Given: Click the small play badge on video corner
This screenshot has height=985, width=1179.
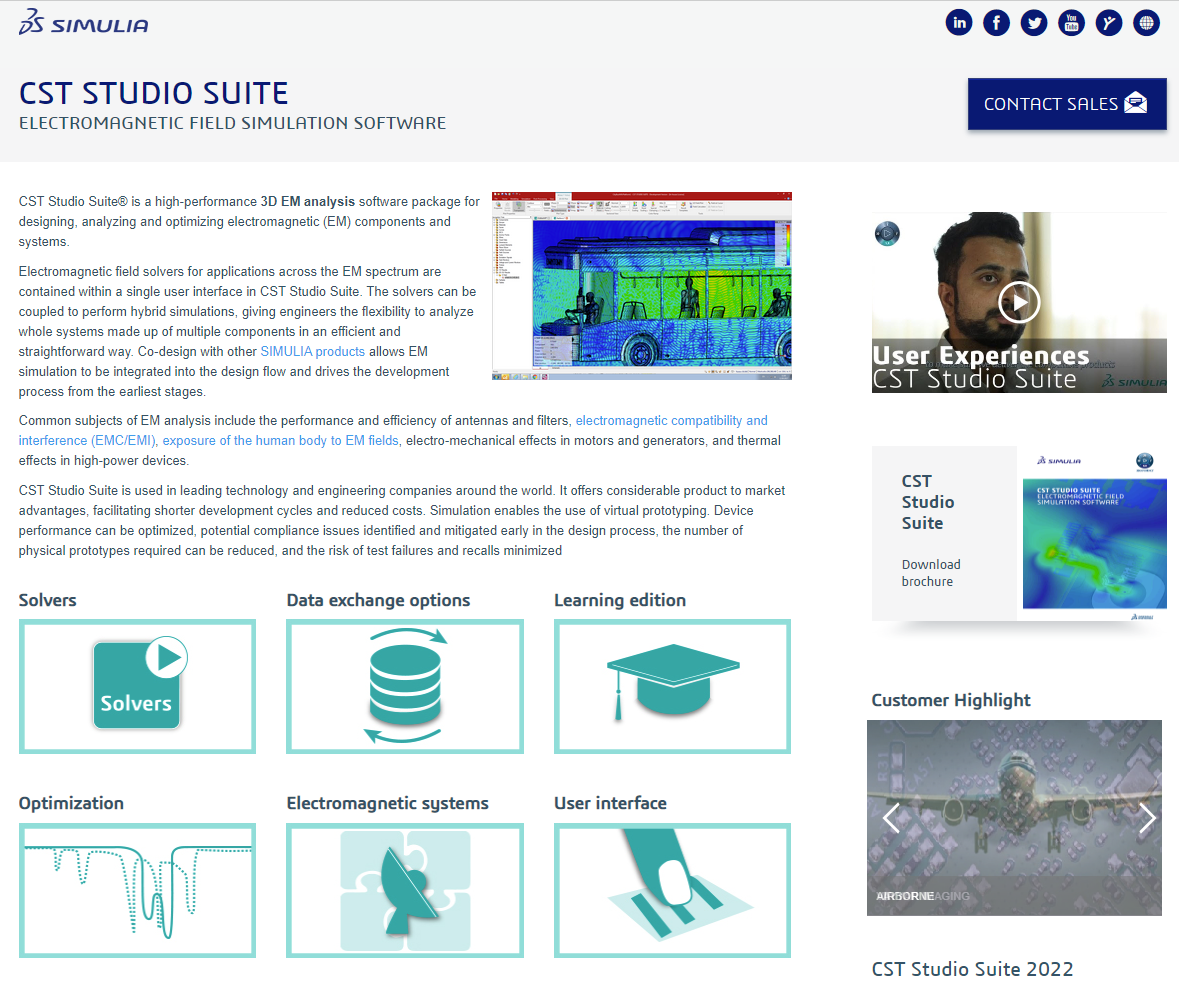Looking at the screenshot, I should click(887, 233).
